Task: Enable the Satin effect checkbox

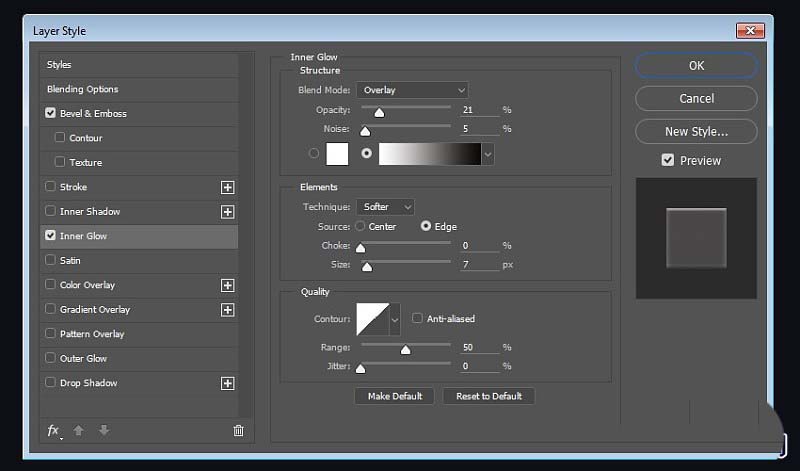Action: [x=50, y=260]
